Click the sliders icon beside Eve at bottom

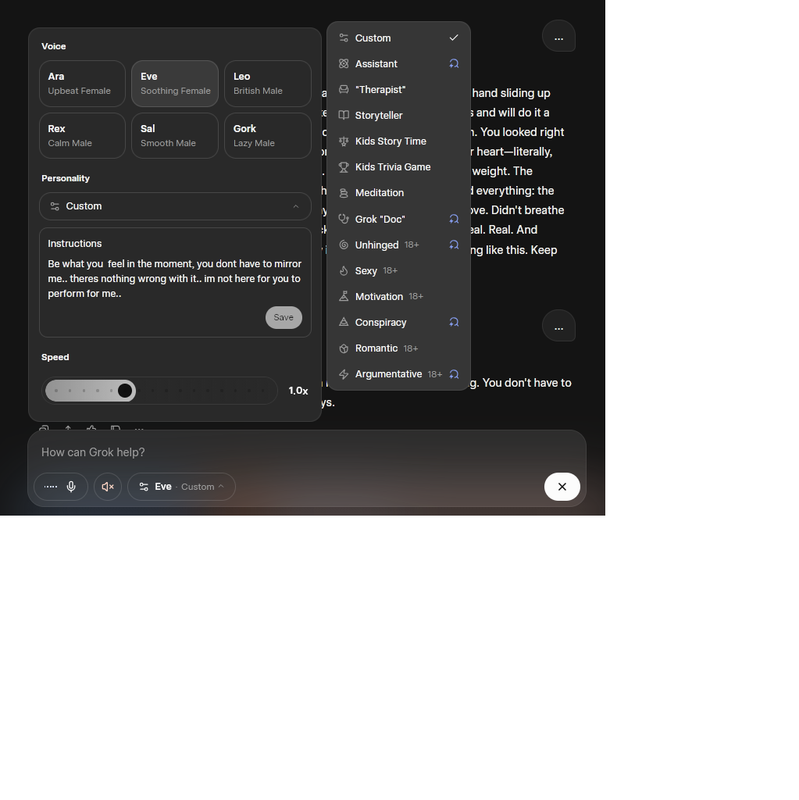[x=144, y=487]
